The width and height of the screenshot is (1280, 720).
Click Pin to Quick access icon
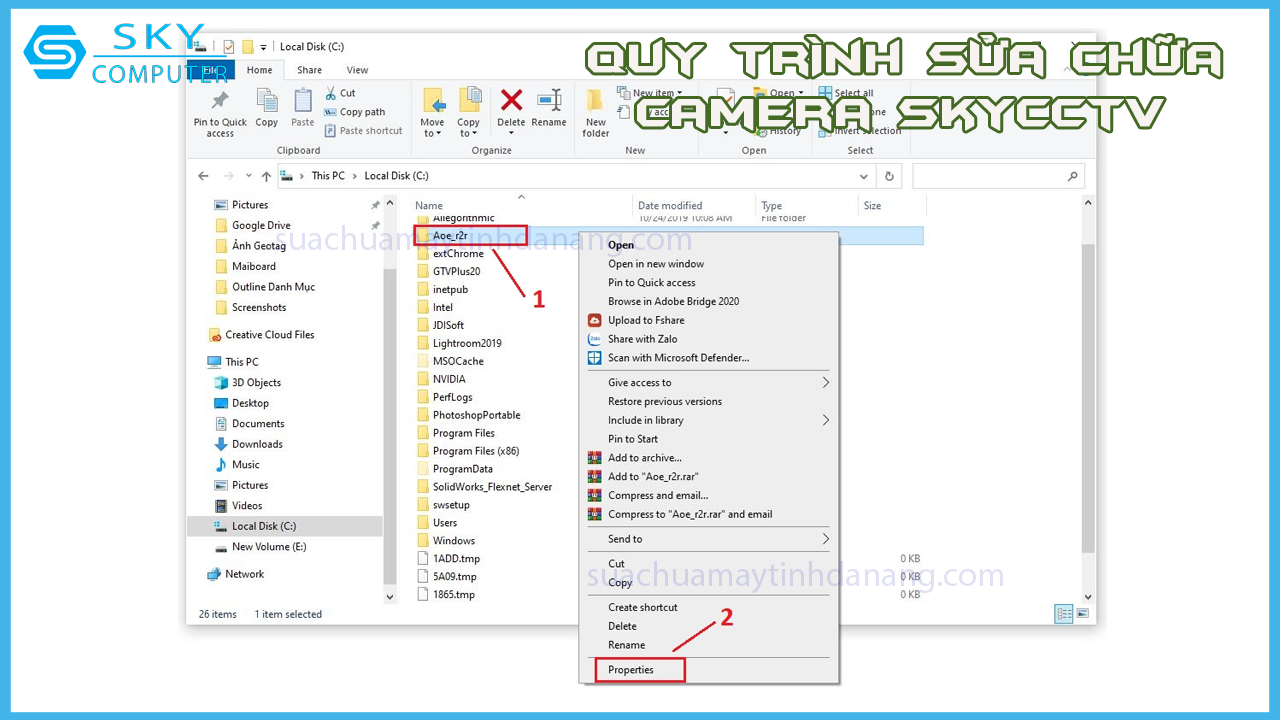(x=220, y=101)
